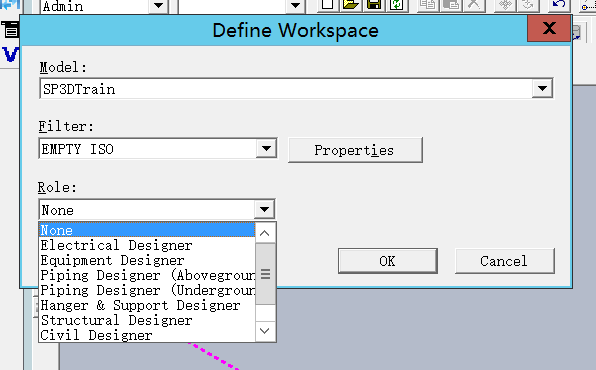Screen dimensions: 596x370
Task: Choose Piping Designer (Aboveground) role
Action: click(147, 275)
